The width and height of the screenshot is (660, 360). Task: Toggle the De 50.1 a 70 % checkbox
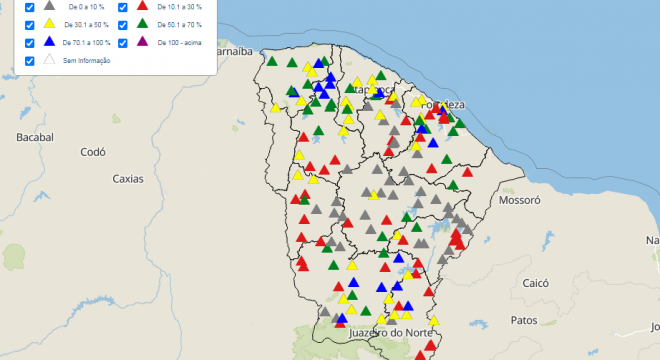[x=122, y=25]
